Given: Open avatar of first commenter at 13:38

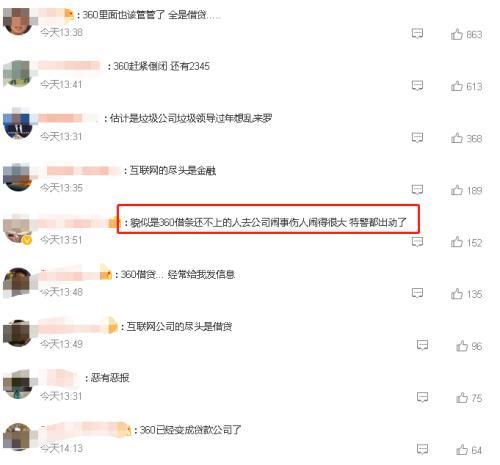Looking at the screenshot, I should tap(18, 21).
